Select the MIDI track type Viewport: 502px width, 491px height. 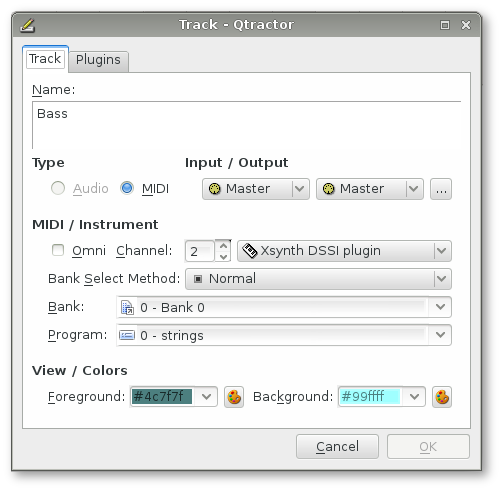[x=127, y=188]
